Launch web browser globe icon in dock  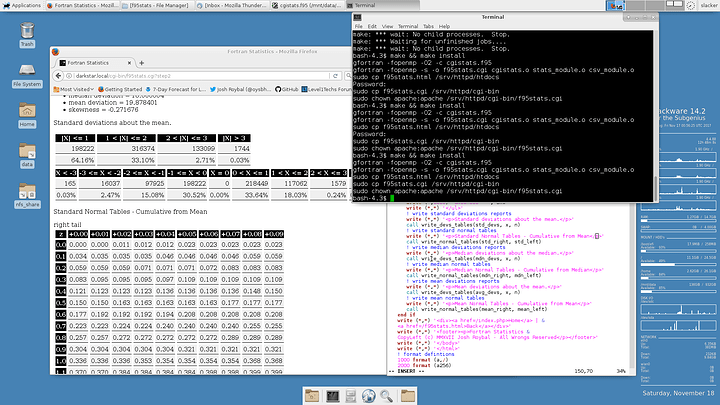[368, 396]
